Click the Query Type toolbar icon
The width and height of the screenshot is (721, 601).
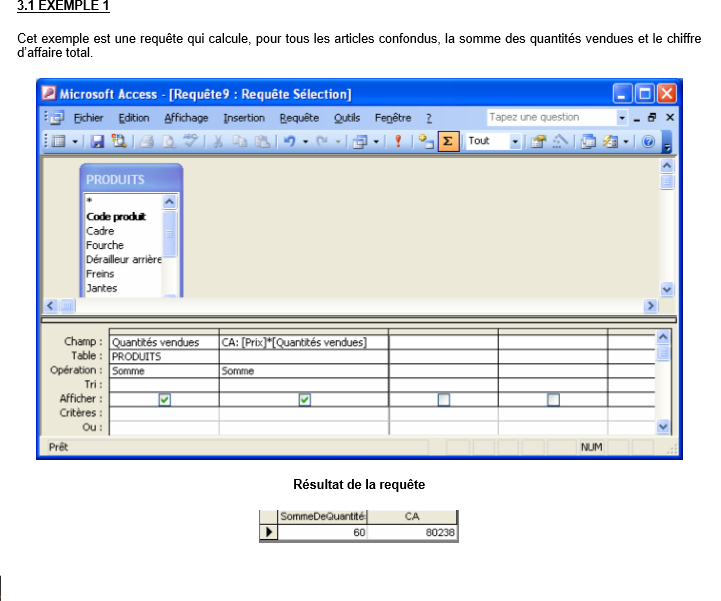(360, 141)
